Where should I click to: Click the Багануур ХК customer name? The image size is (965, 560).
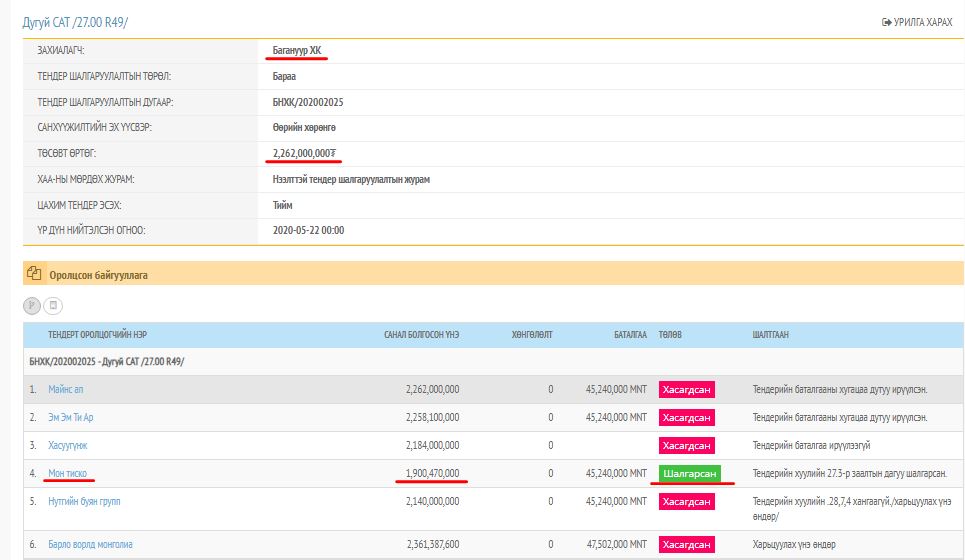pyautogui.click(x=297, y=50)
